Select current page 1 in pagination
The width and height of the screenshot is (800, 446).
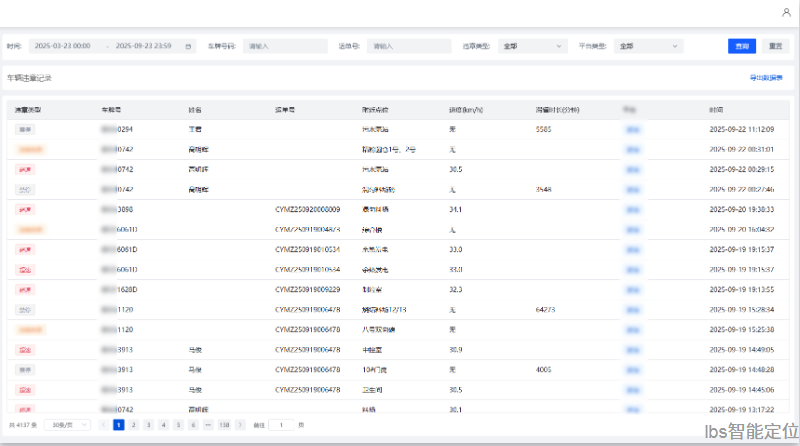tap(118, 425)
